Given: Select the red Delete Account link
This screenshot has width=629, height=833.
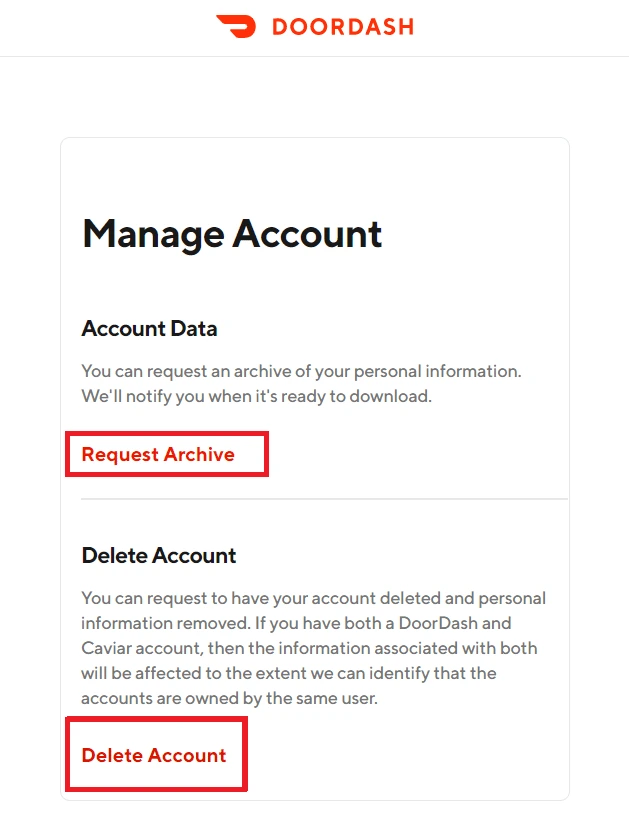Looking at the screenshot, I should pos(154,755).
